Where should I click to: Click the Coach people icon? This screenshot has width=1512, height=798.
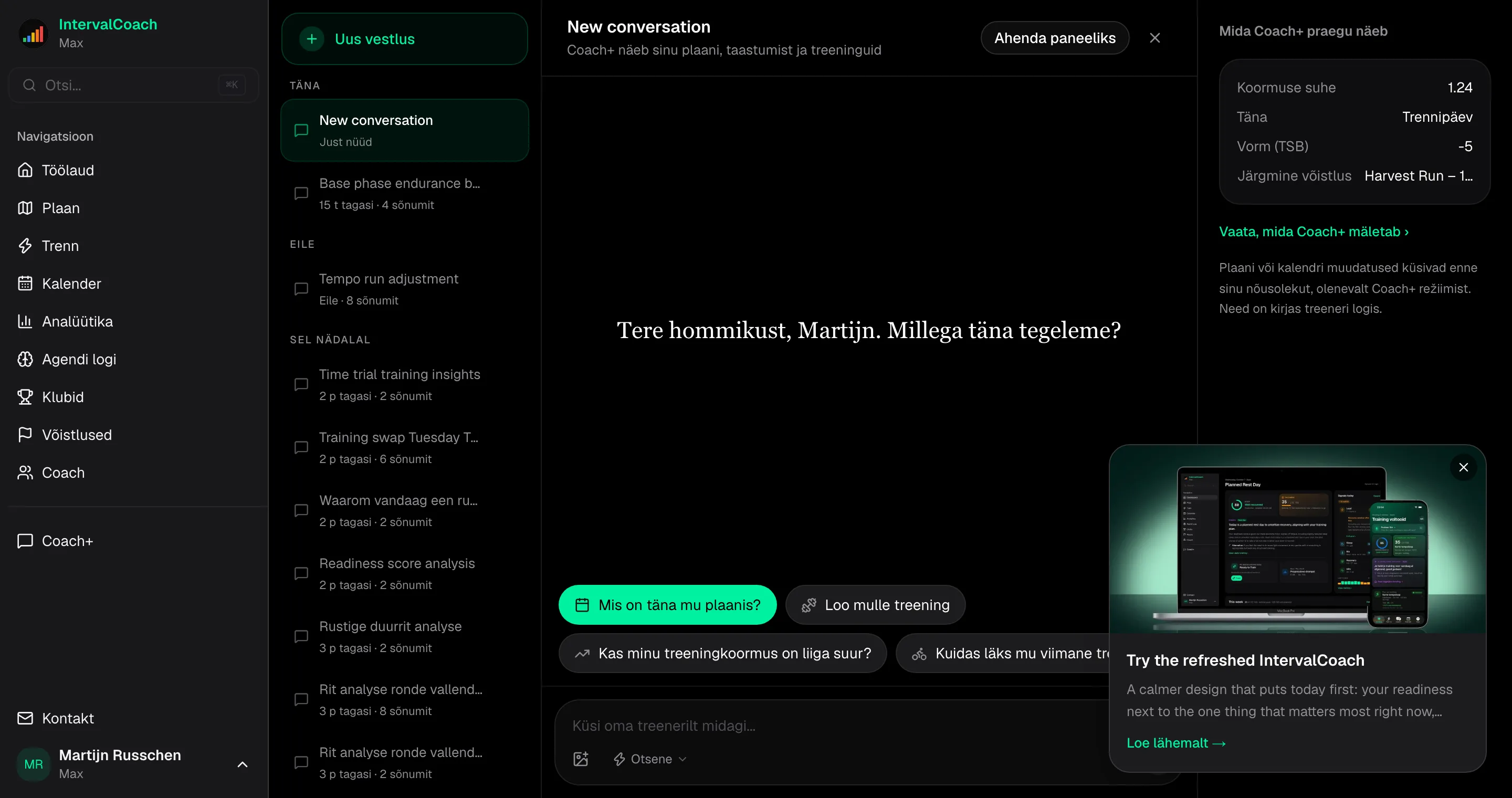[x=25, y=472]
